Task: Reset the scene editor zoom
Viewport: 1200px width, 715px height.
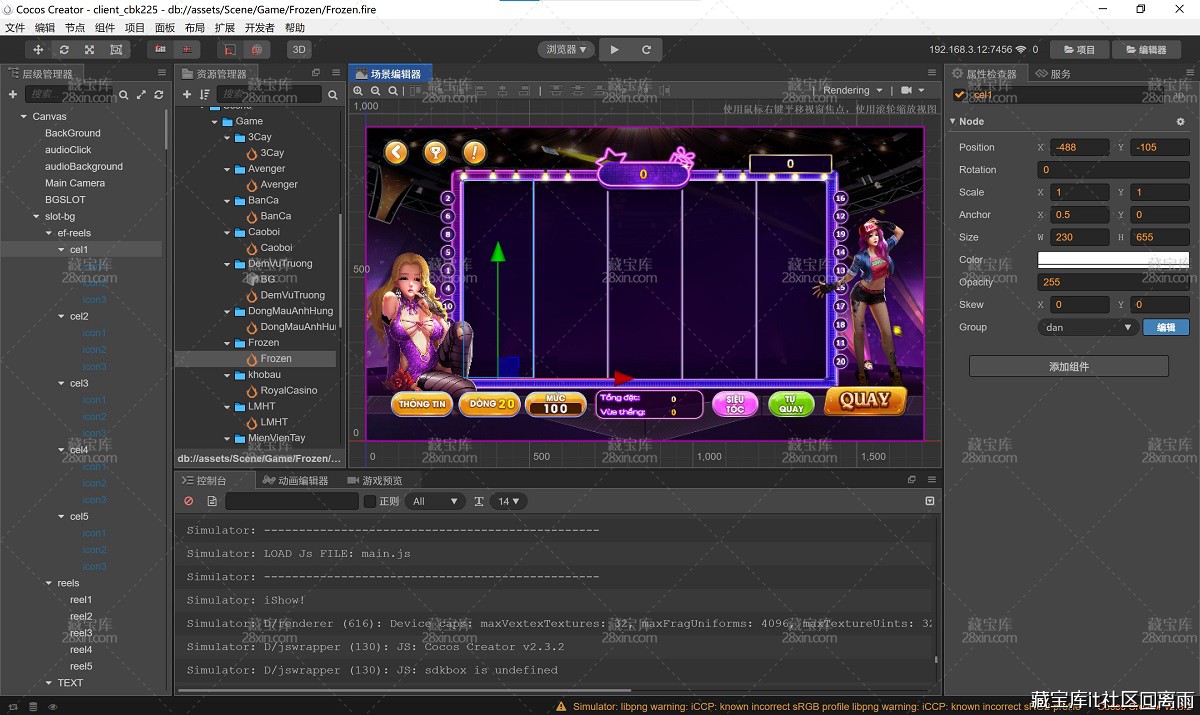Action: point(393,90)
